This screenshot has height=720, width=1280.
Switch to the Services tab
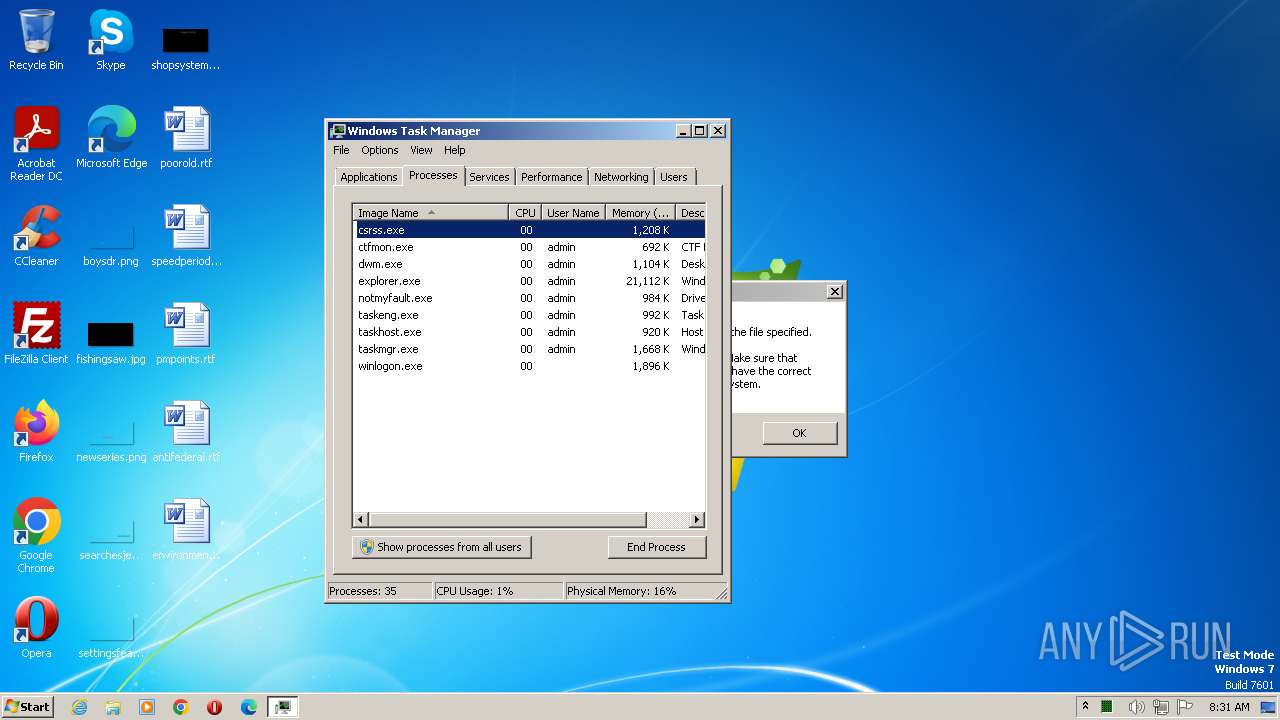click(x=489, y=177)
